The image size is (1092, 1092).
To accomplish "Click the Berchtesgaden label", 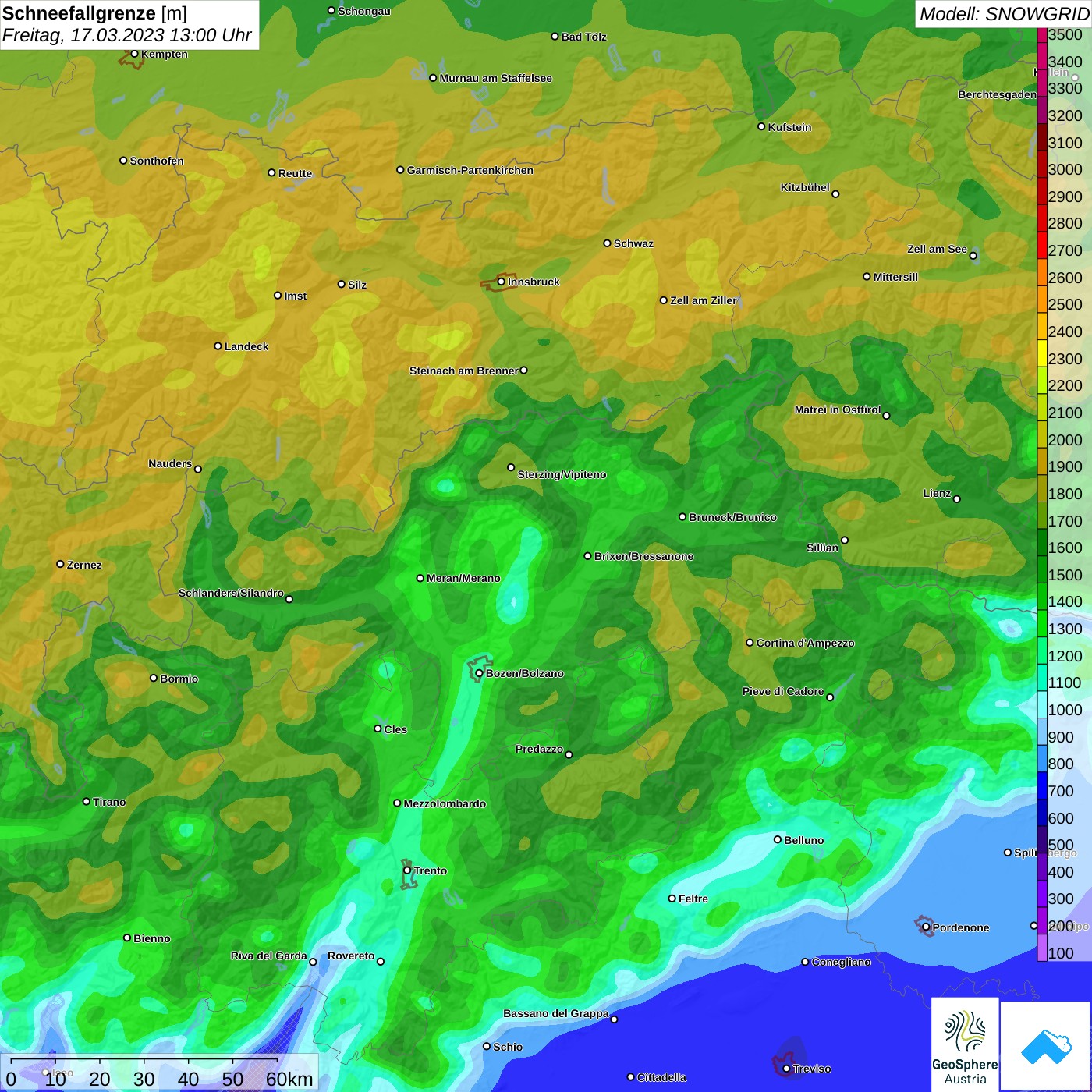I will point(997,94).
